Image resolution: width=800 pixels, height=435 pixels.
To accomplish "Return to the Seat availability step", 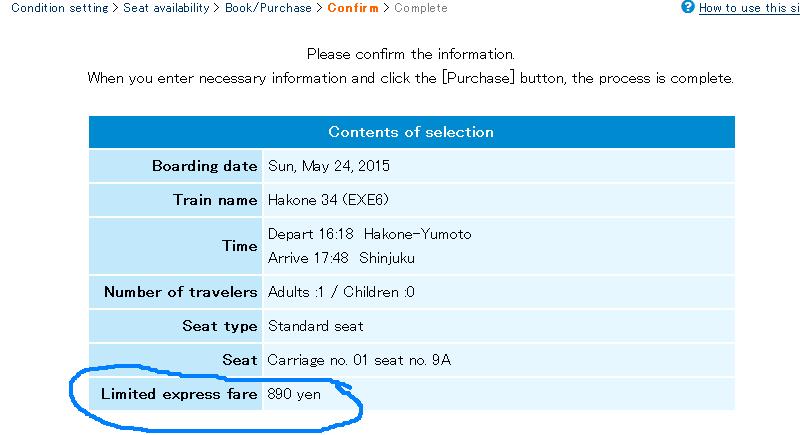I will coord(166,8).
